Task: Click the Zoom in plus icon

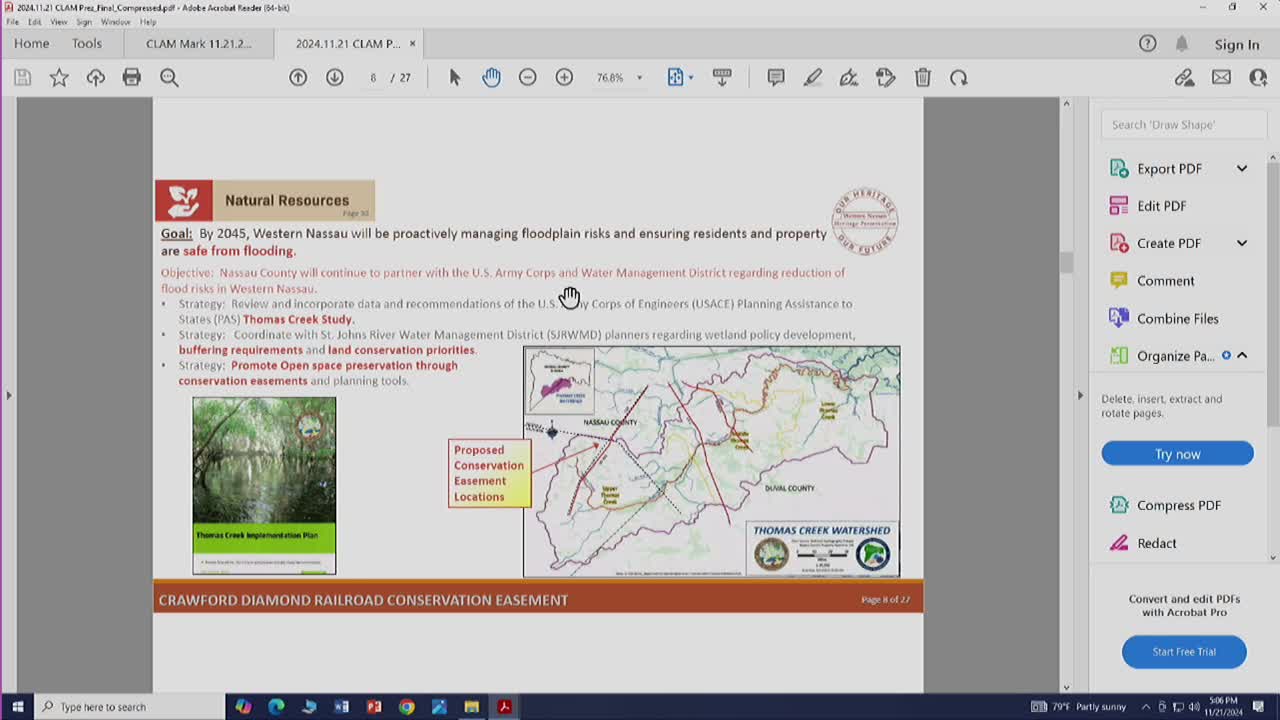Action: pos(564,78)
